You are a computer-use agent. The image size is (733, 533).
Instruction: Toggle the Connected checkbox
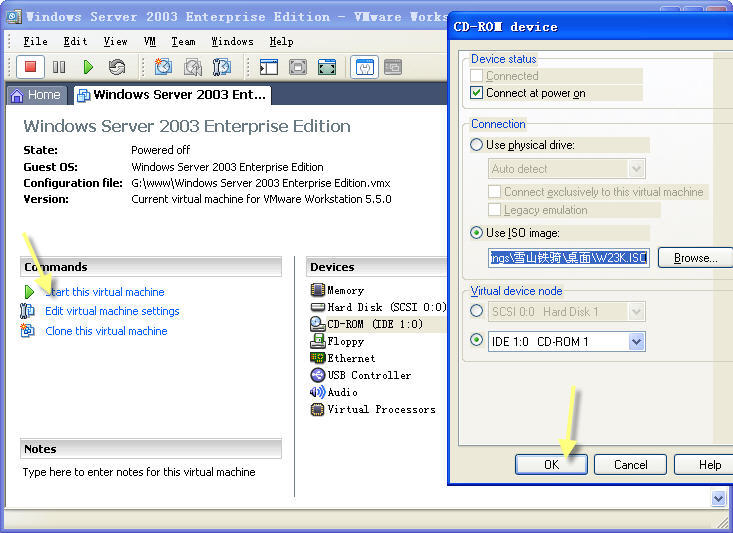click(476, 76)
